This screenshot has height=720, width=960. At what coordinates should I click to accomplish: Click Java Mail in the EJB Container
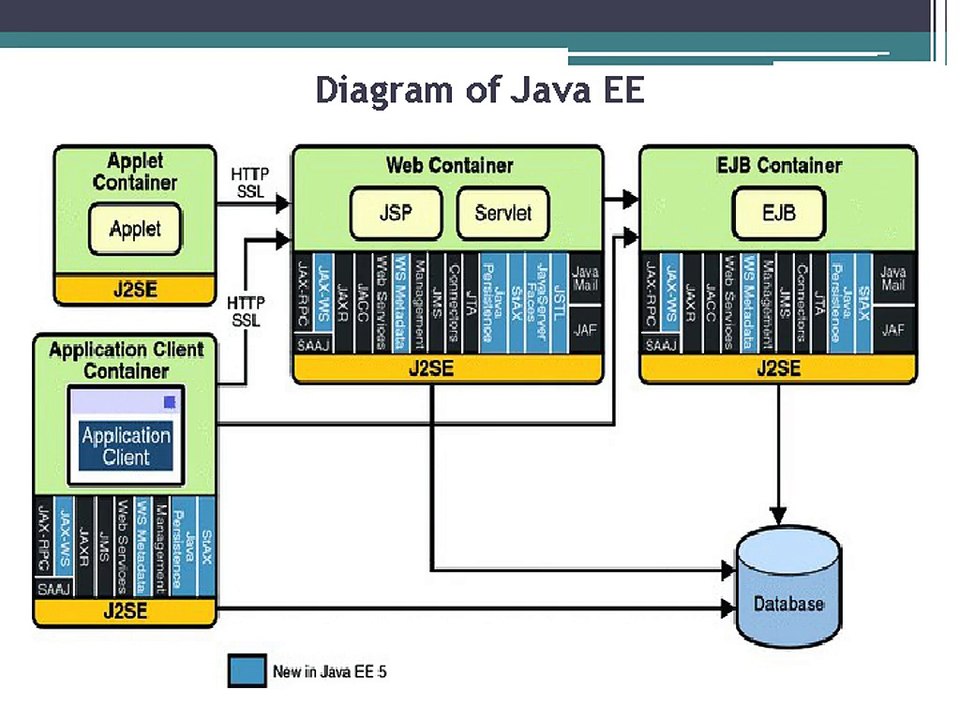click(893, 279)
